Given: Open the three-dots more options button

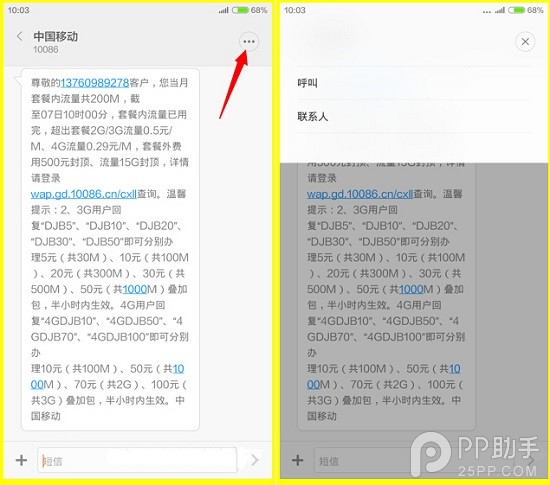Looking at the screenshot, I should pos(249,41).
